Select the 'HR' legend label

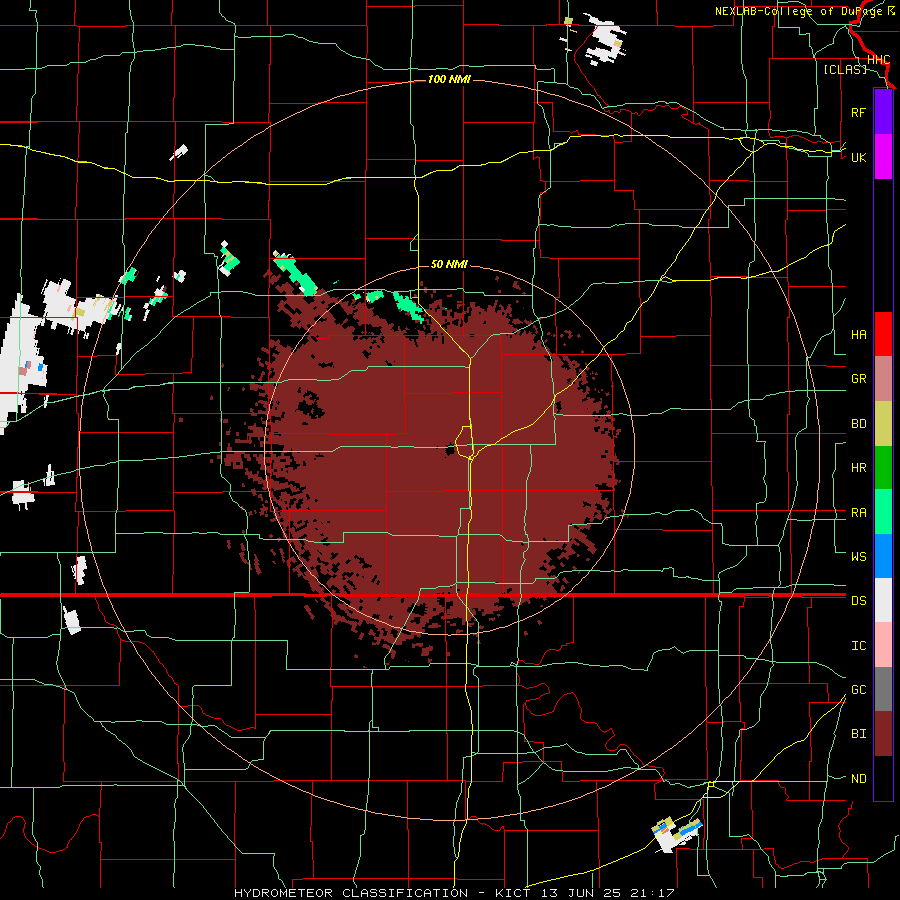click(x=858, y=468)
